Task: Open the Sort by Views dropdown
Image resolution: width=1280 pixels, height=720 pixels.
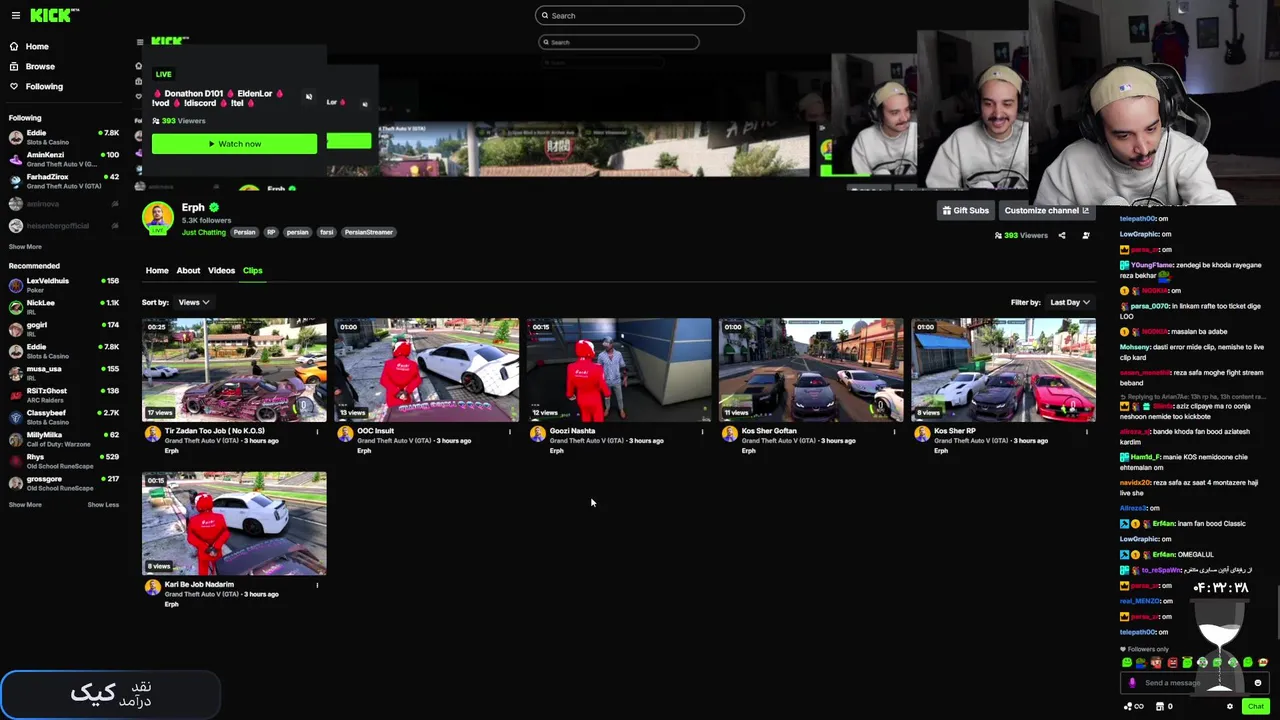Action: (x=193, y=302)
